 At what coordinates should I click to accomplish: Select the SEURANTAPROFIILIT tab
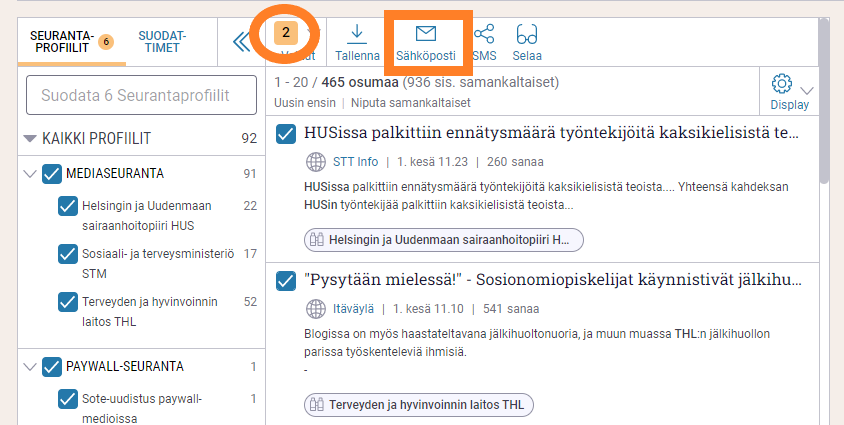[62, 41]
